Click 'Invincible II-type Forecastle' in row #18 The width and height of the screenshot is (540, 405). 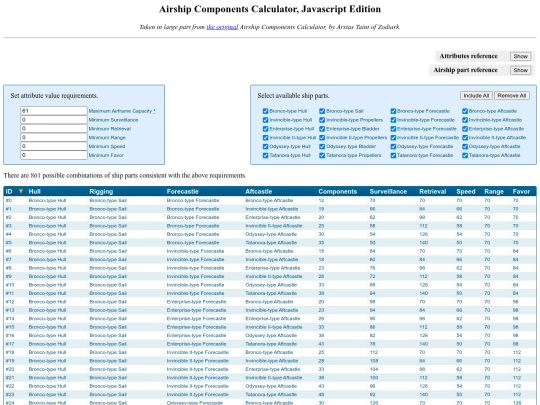tap(197, 352)
